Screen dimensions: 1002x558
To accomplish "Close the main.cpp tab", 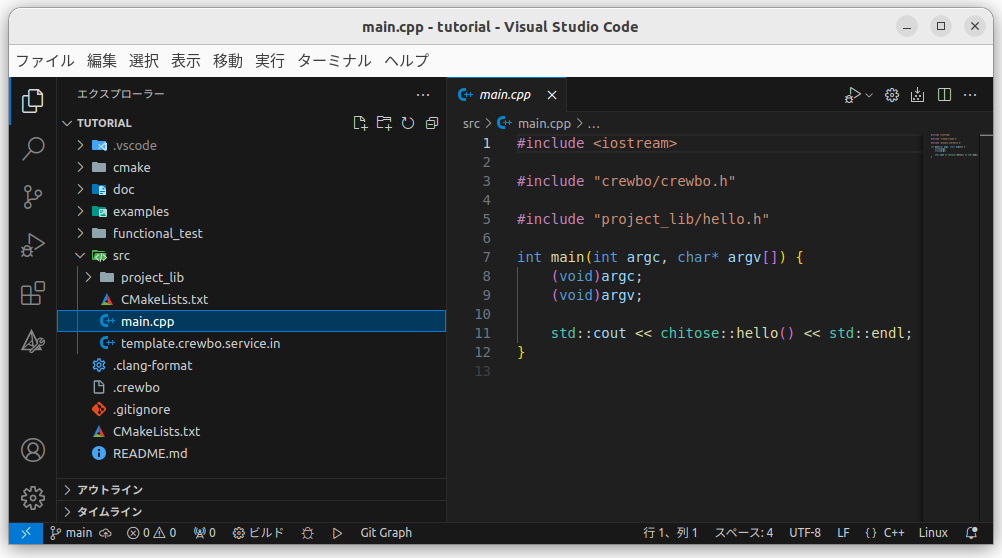I will click(x=552, y=95).
